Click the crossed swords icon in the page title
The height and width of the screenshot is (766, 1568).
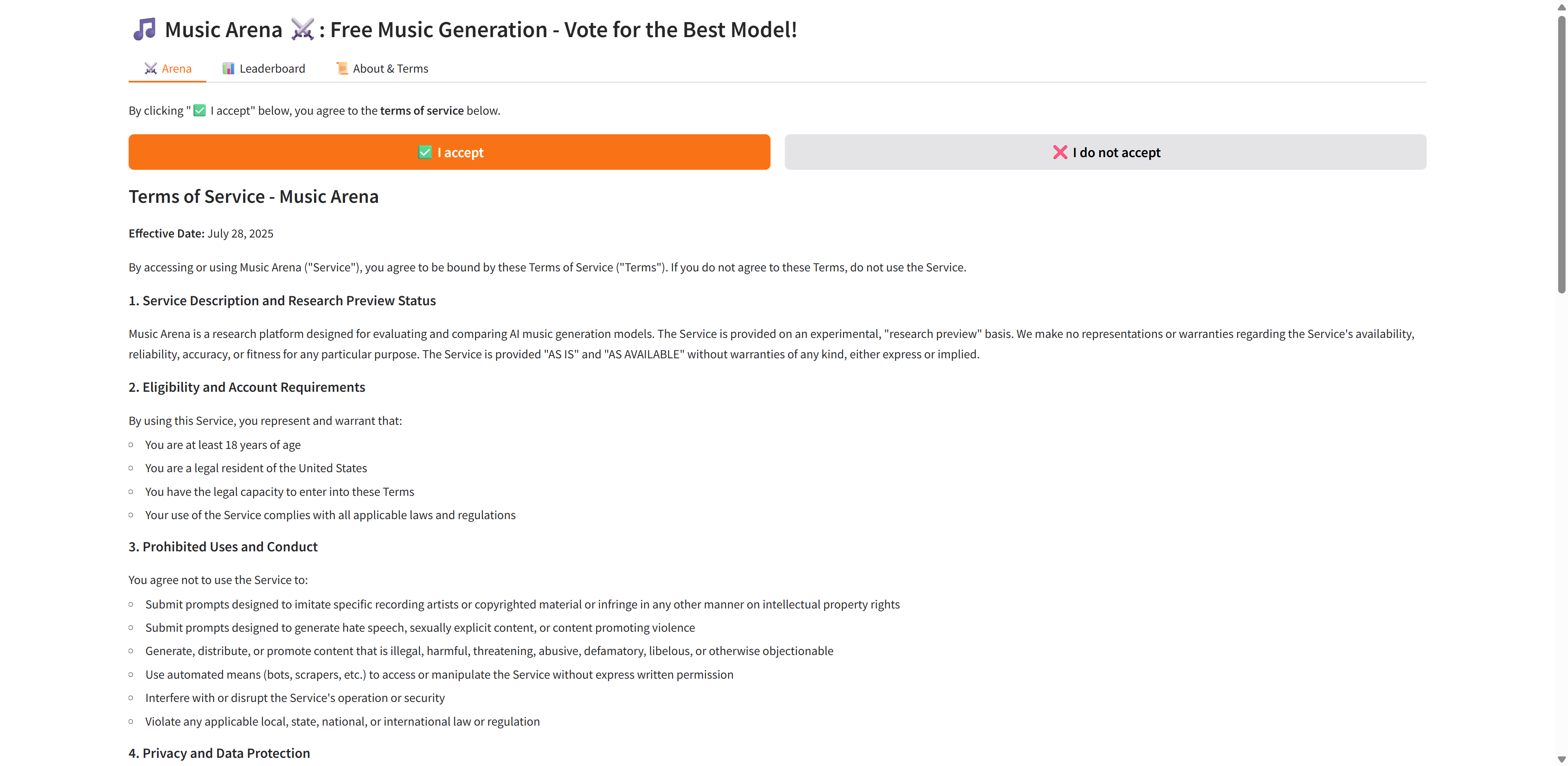click(x=302, y=29)
